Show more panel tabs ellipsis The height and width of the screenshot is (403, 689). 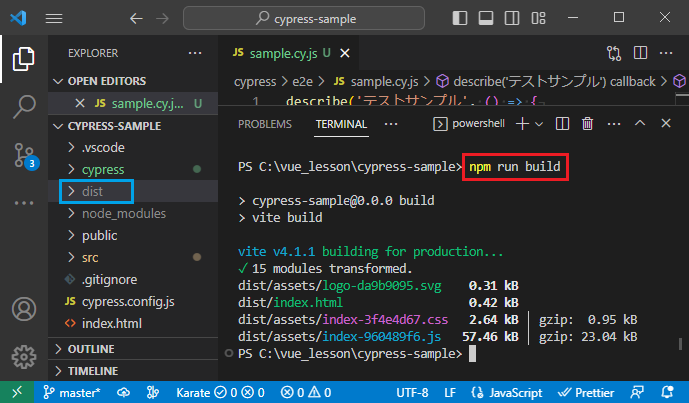[x=391, y=124]
